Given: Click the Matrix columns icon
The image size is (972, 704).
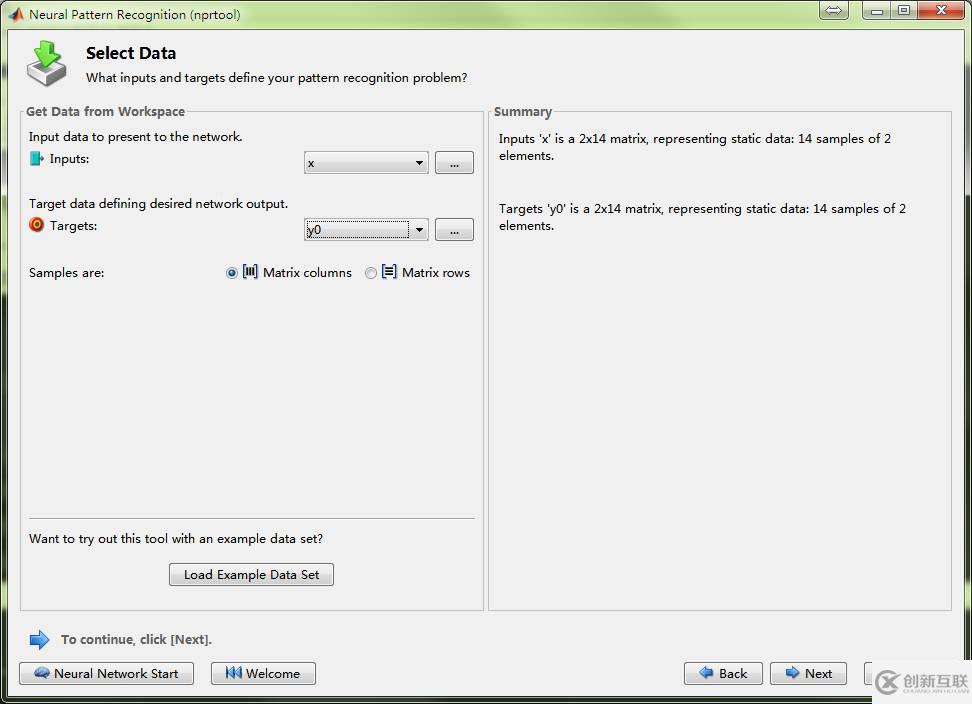Looking at the screenshot, I should point(250,272).
